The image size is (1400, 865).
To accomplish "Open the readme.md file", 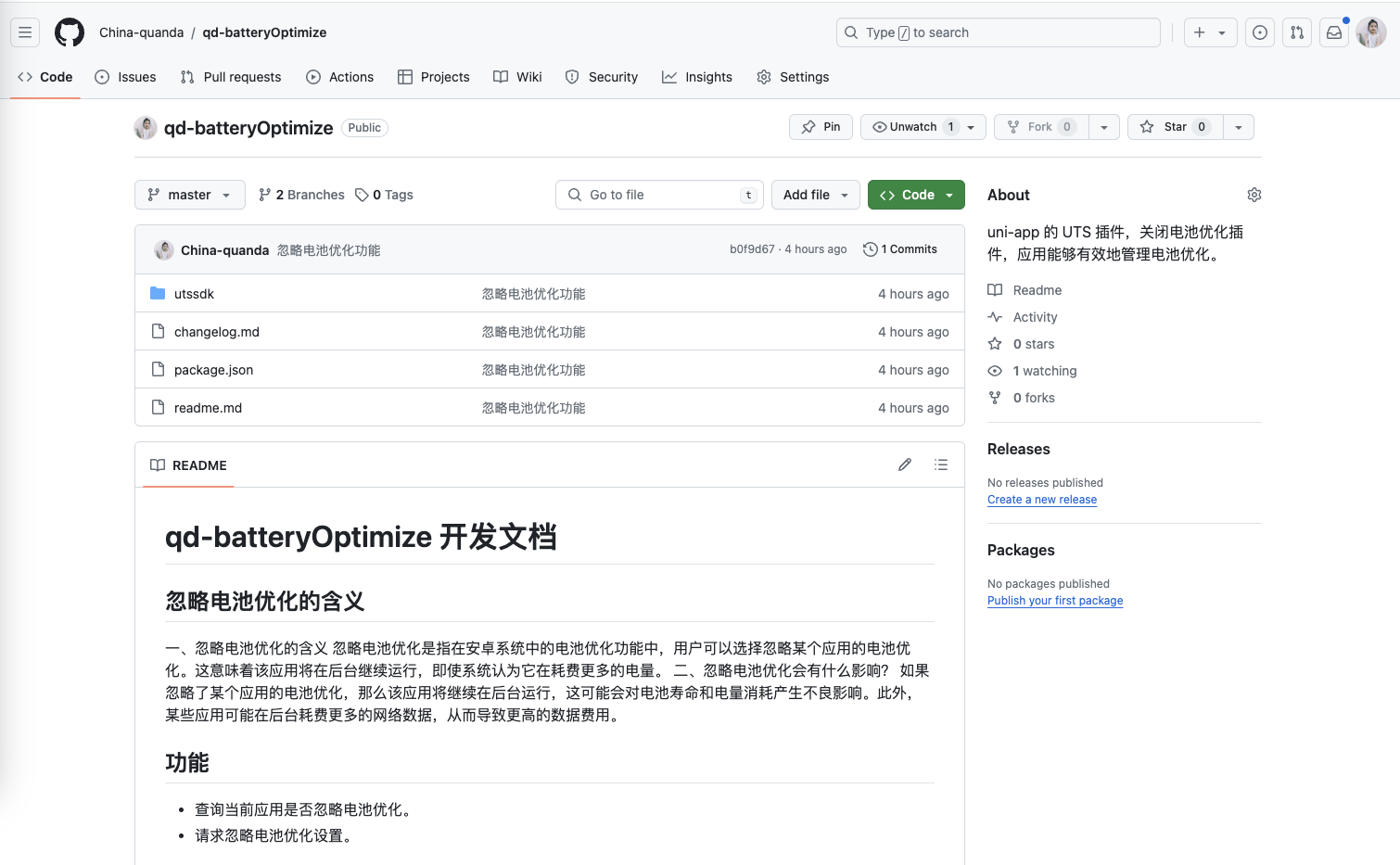I will point(208,408).
